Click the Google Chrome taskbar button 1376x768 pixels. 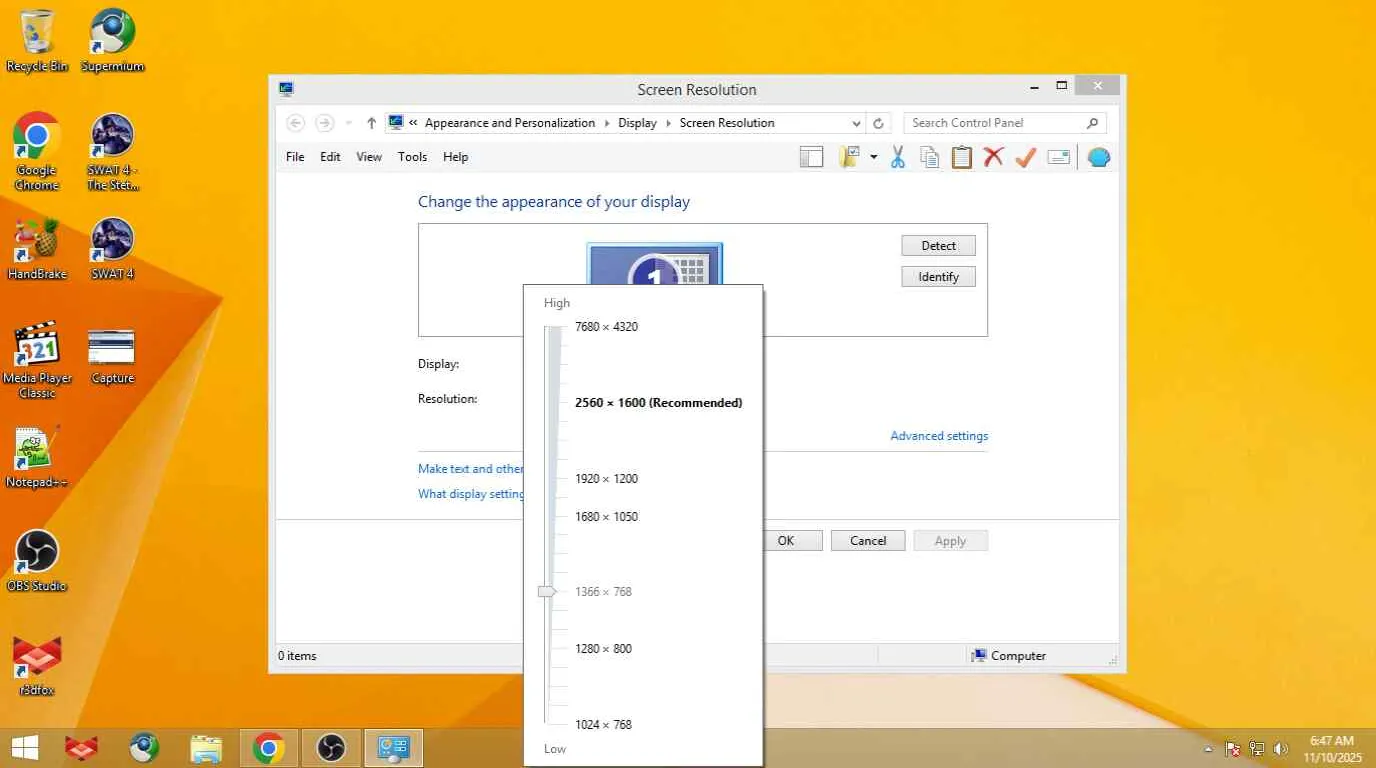coord(268,748)
